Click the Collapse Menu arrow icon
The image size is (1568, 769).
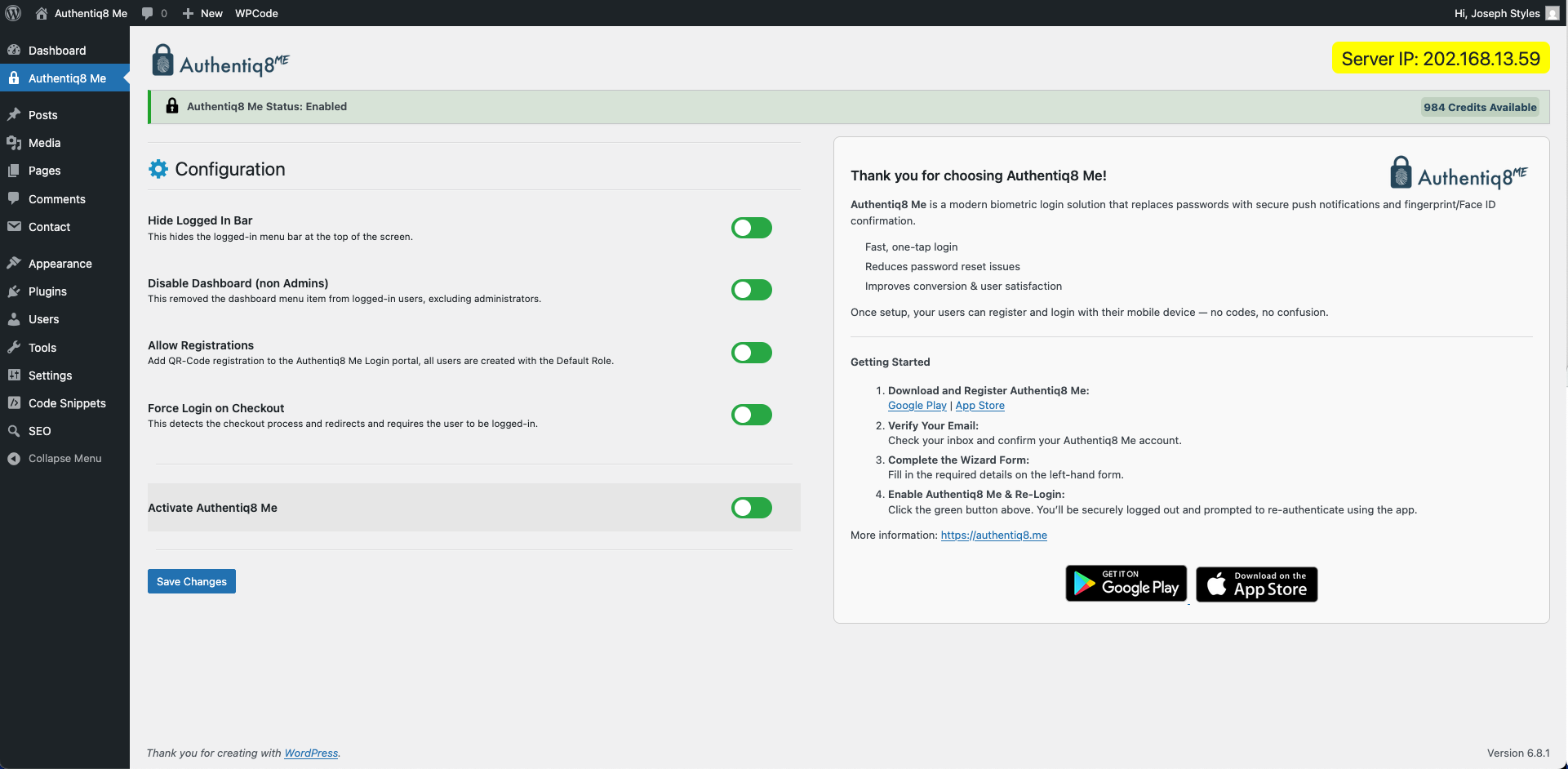click(x=14, y=459)
